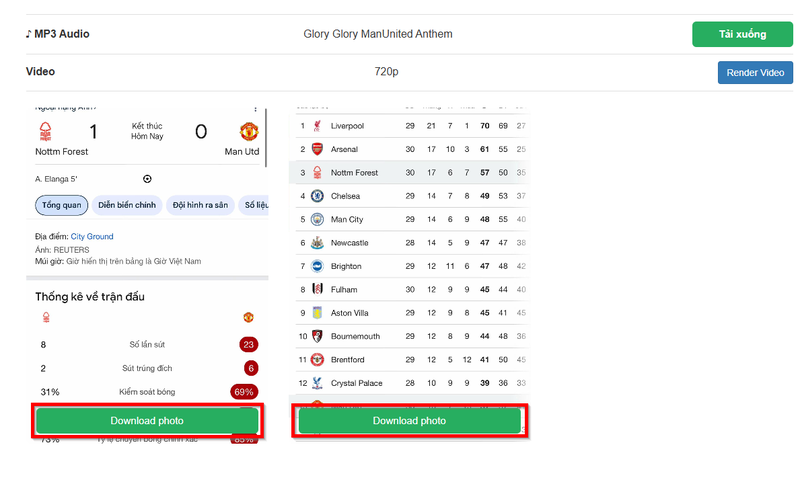Click Download photo under league table

[409, 421]
